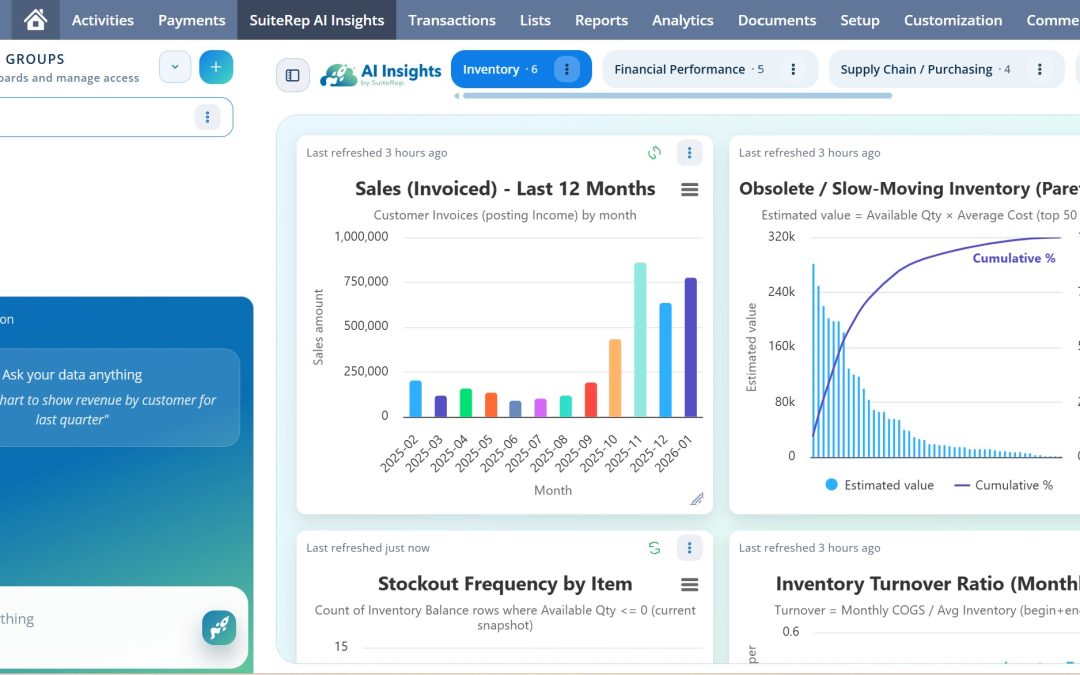The height and width of the screenshot is (675, 1080).
Task: Click the refresh icon on Sales chart card
Action: [655, 152]
